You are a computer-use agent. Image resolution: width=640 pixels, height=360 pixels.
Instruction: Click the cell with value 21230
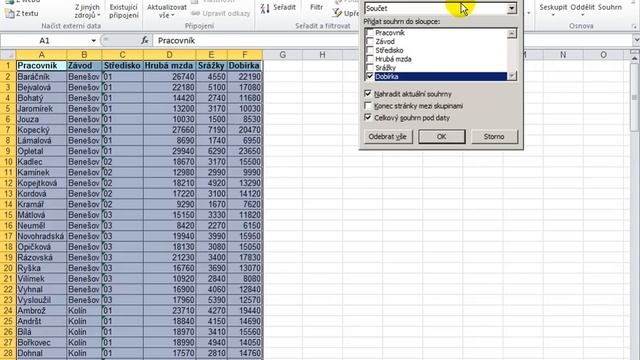pos(169,258)
